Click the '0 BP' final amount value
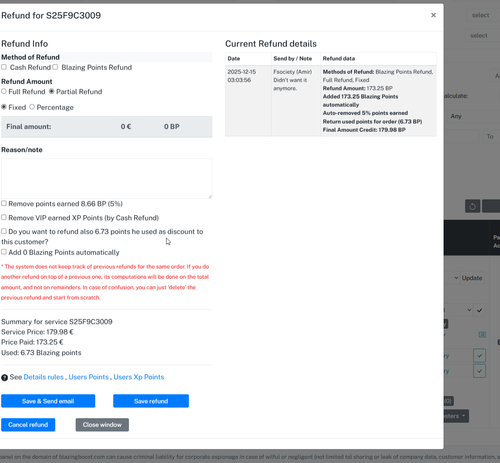This screenshot has width=500, height=463. (172, 127)
